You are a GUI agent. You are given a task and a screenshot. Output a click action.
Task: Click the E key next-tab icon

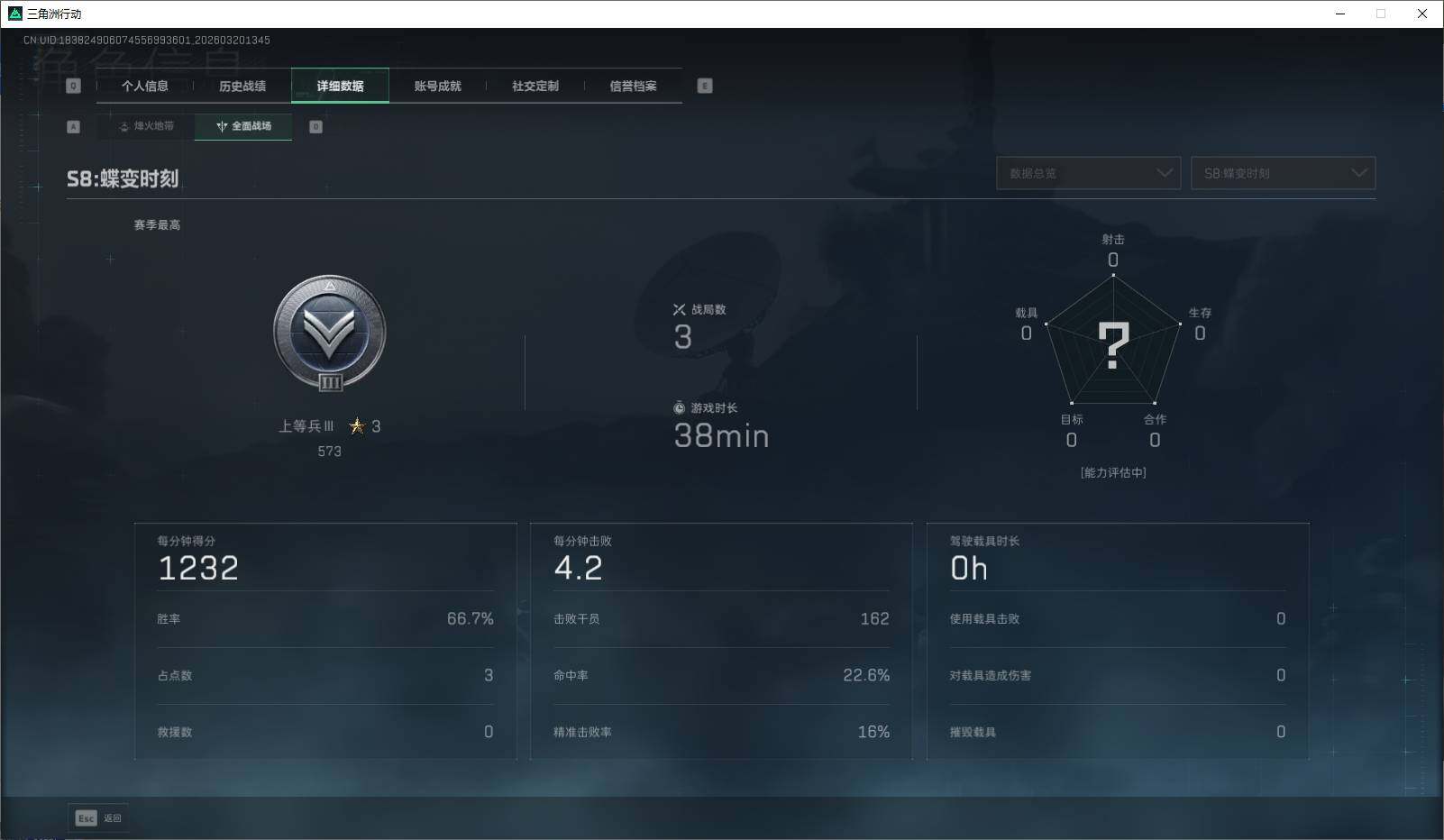705,86
